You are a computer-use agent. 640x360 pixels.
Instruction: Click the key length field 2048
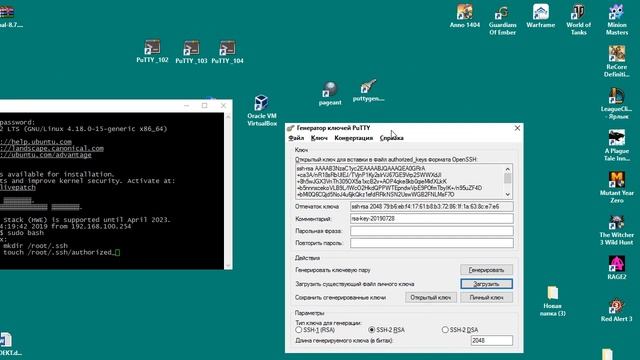coord(491,340)
